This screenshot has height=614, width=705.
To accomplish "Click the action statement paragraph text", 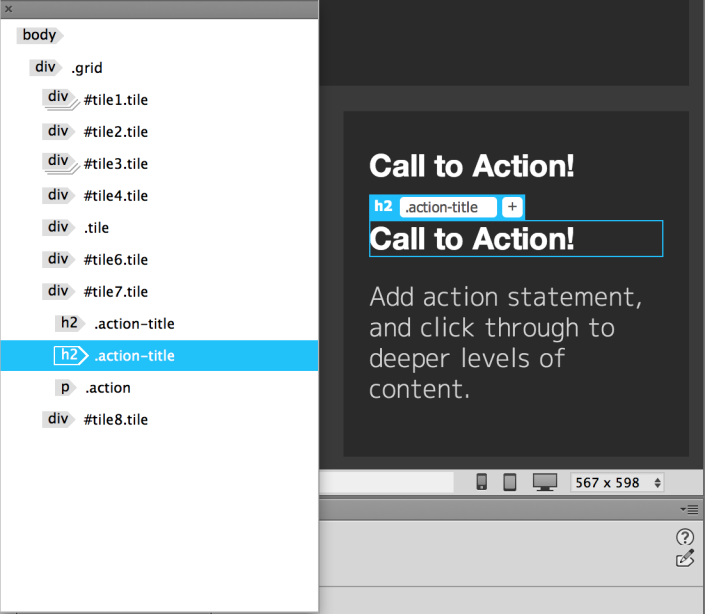I will [x=505, y=343].
